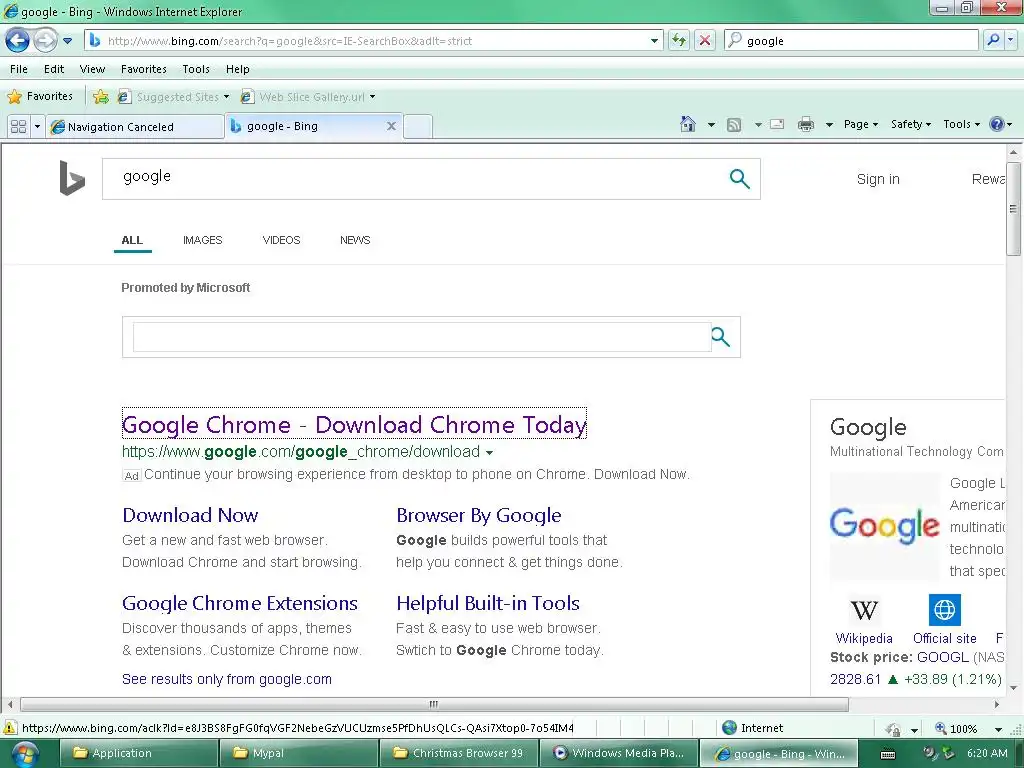The width and height of the screenshot is (1024, 768).
Task: Click the Windows Start orb
Action: pos(24,754)
